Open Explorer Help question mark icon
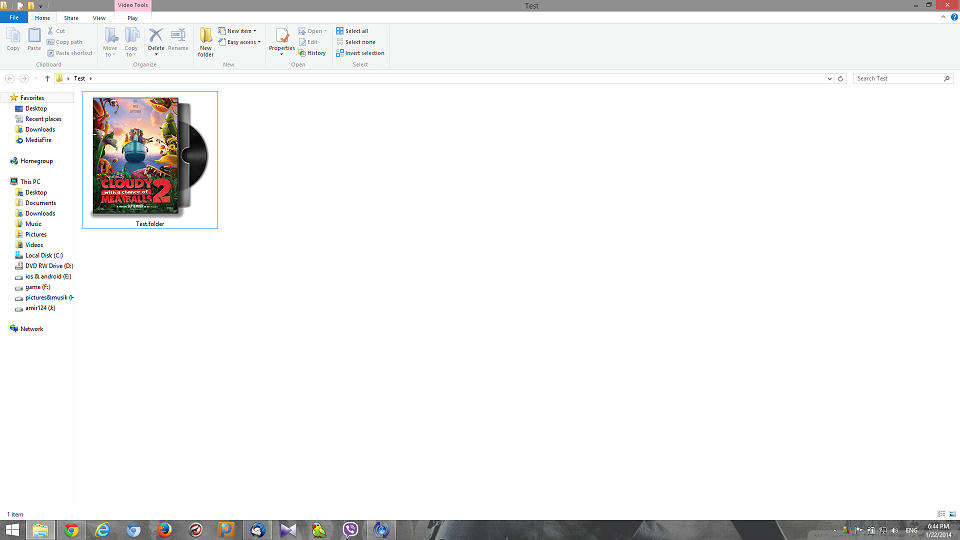Viewport: 960px width, 540px height. click(x=954, y=17)
